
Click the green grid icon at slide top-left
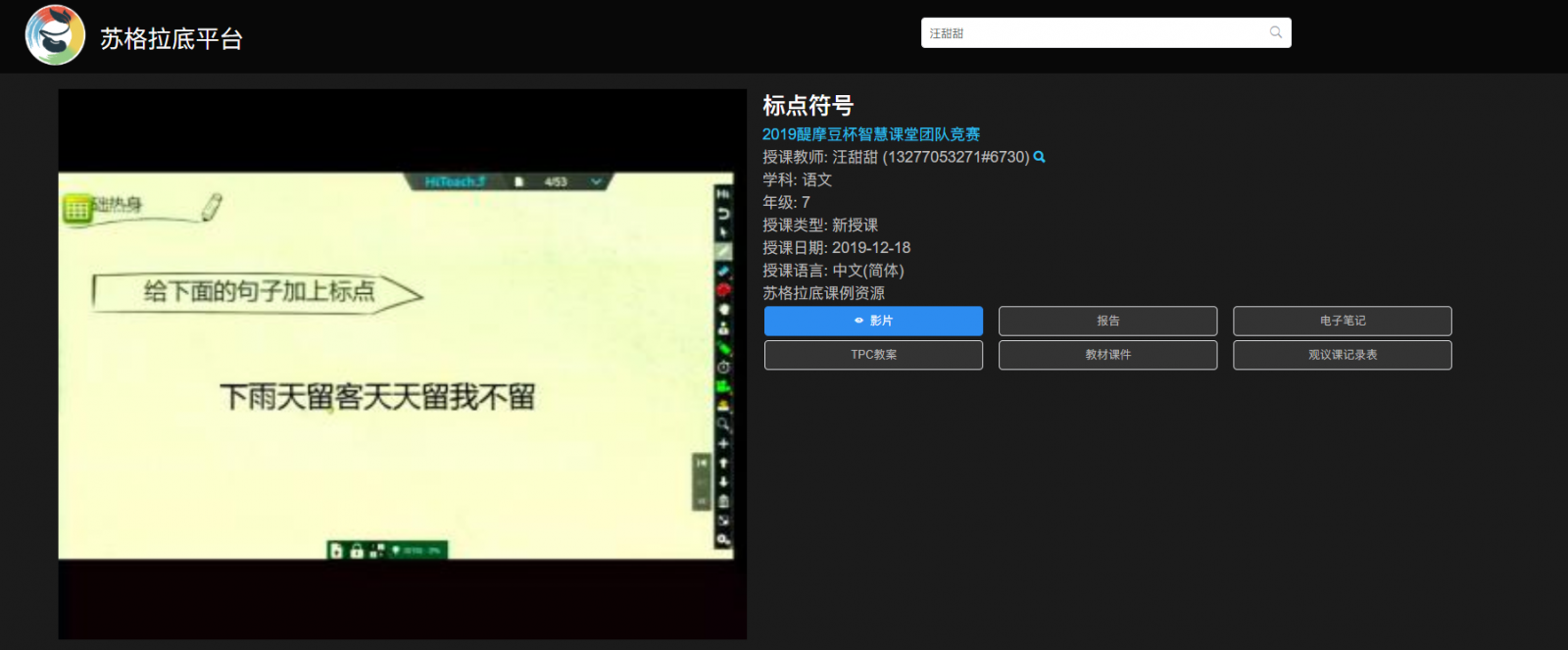[x=76, y=208]
